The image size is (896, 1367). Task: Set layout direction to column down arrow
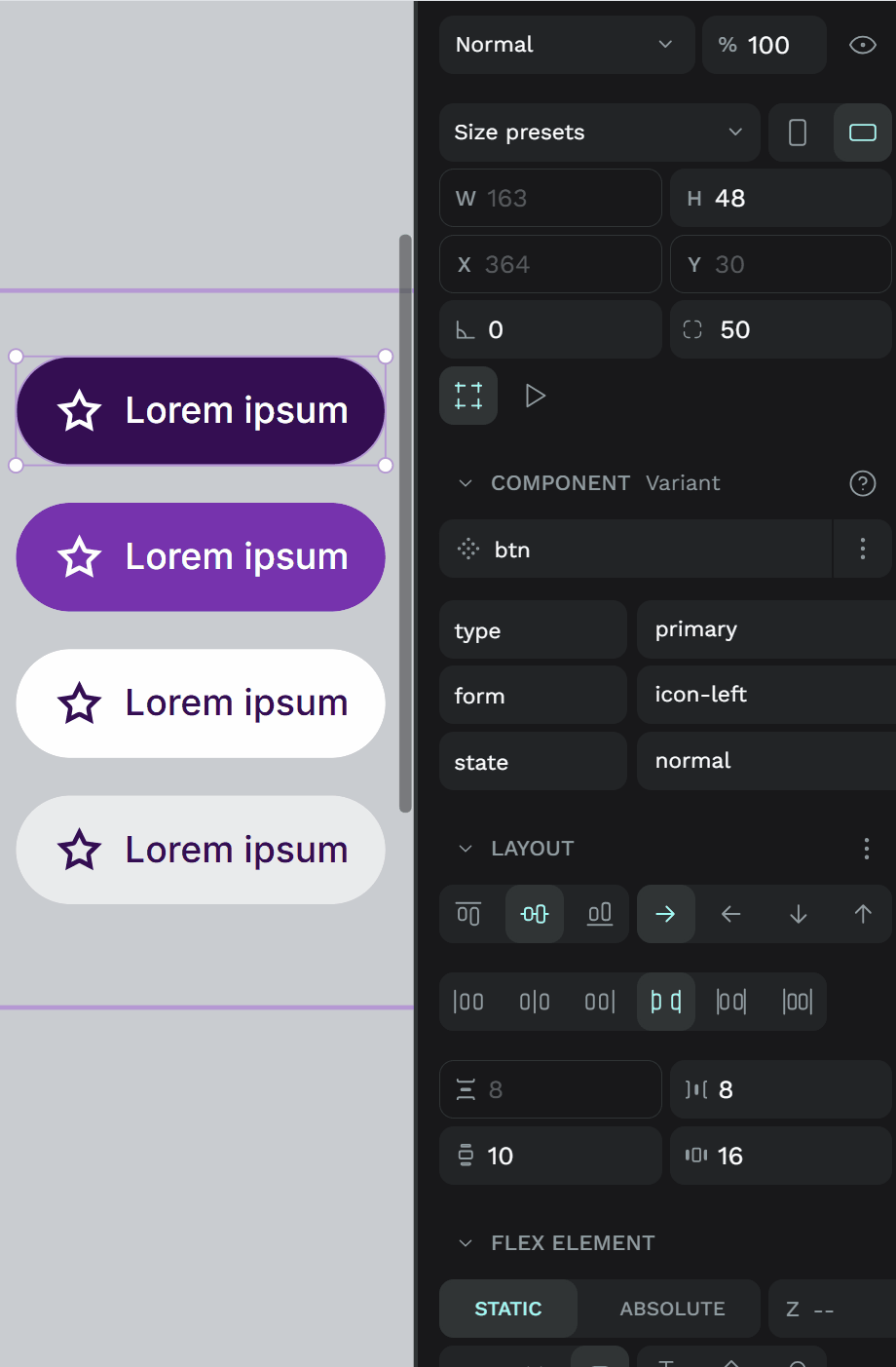(798, 914)
